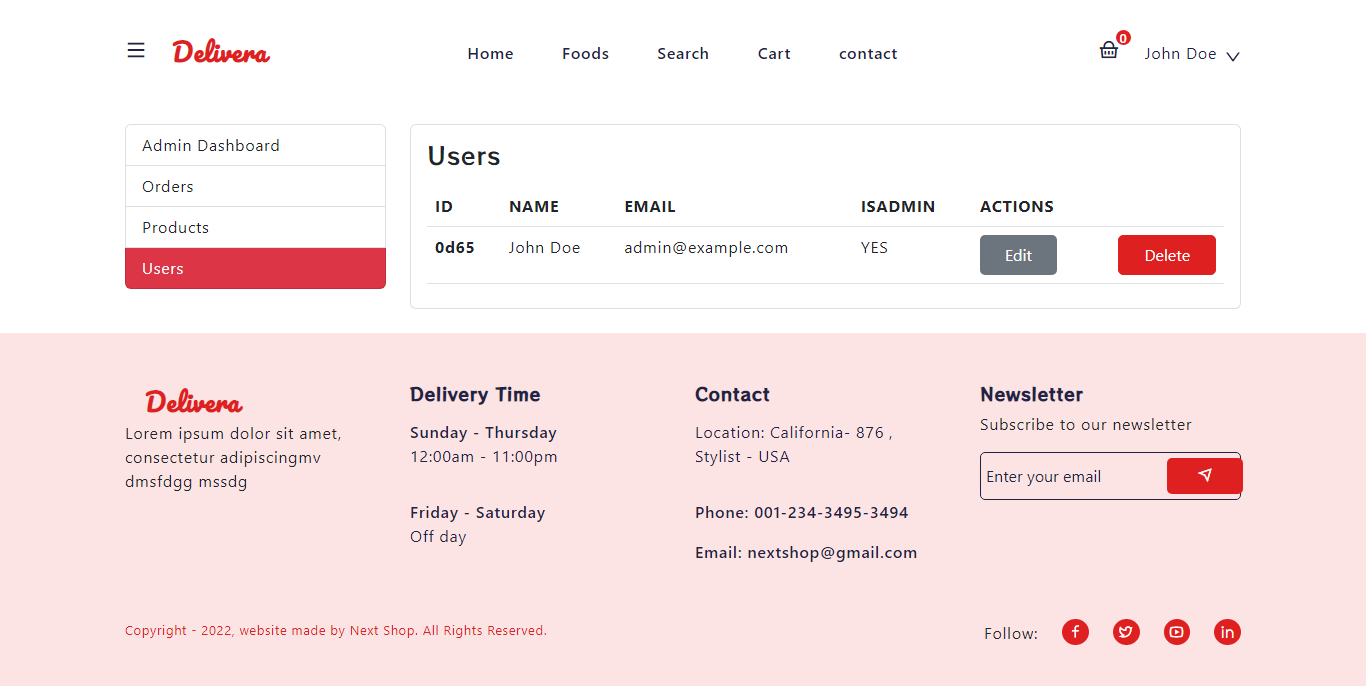Screen dimensions: 1366x686
Task: Open the hamburger navigation menu
Action: (x=136, y=50)
